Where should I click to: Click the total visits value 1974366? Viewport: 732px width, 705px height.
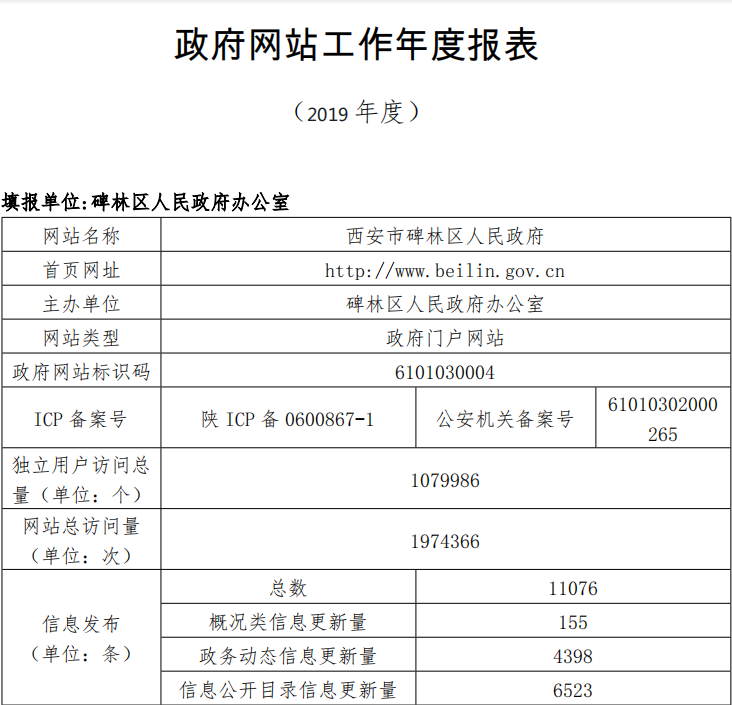click(445, 541)
